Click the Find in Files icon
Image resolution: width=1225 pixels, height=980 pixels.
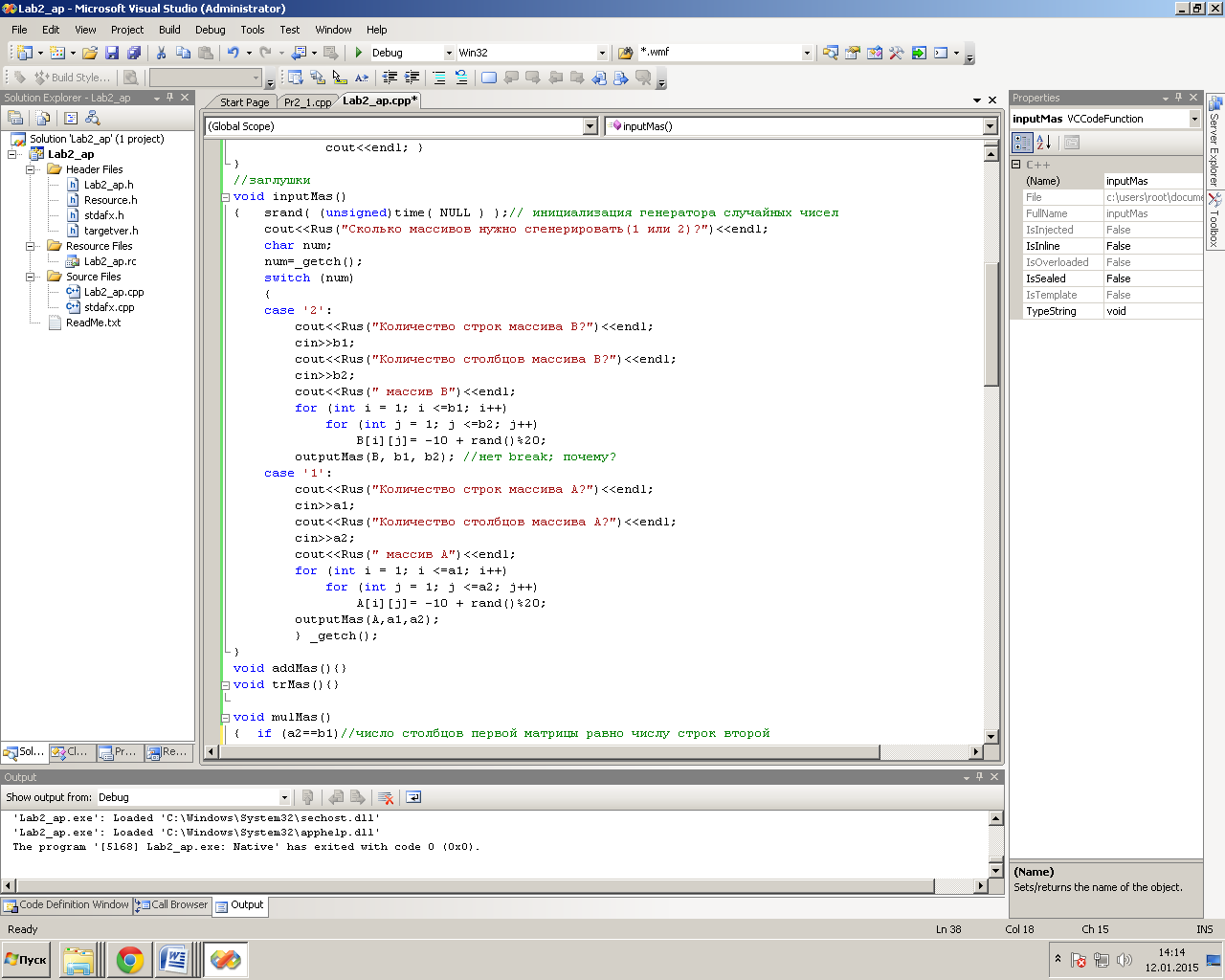(x=626, y=53)
